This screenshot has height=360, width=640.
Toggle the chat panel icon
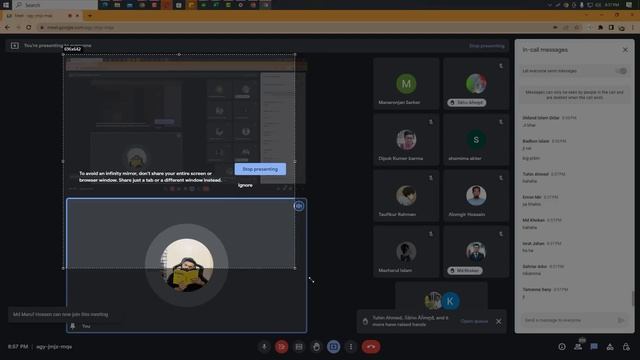594,347
